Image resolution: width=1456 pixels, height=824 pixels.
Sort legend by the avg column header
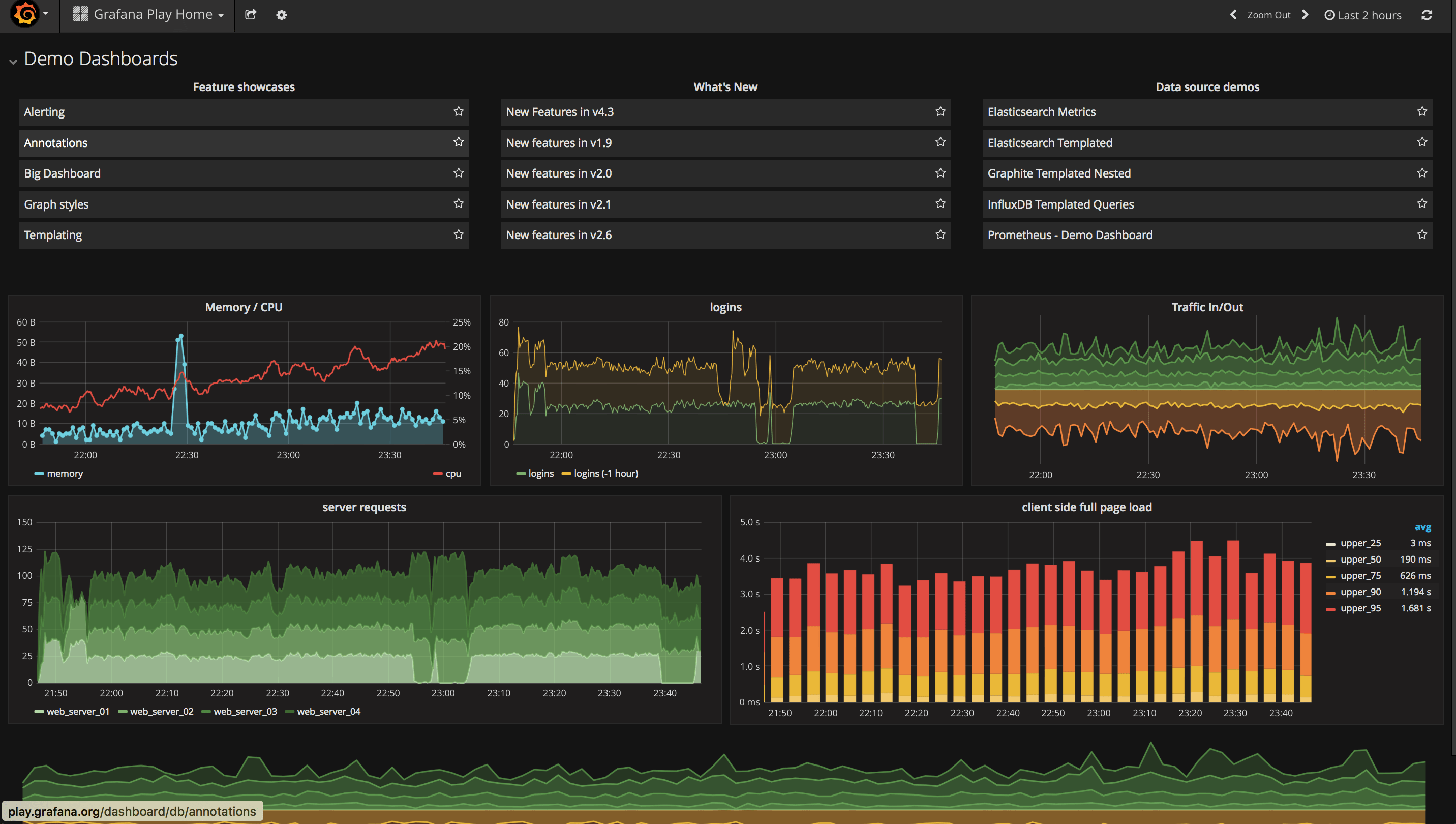1422,527
